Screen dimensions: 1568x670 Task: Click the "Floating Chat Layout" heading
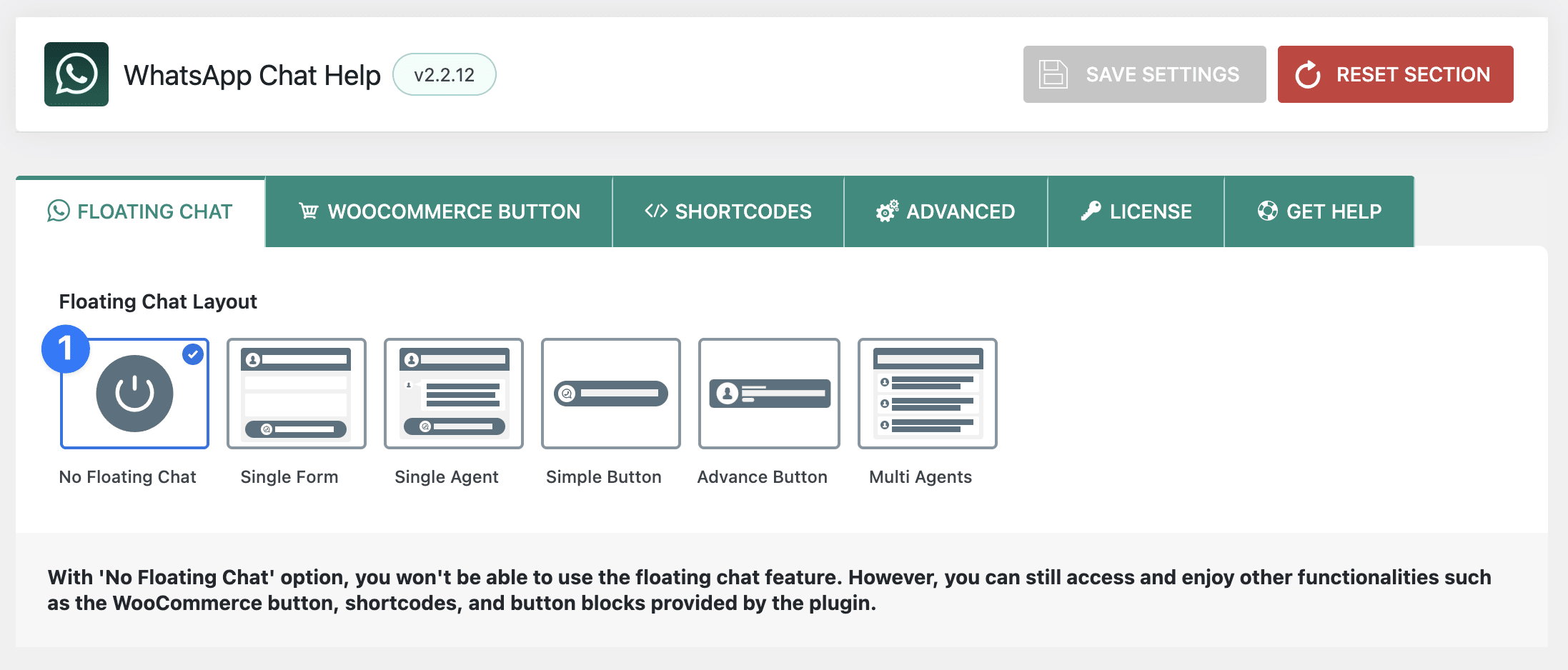(x=158, y=301)
